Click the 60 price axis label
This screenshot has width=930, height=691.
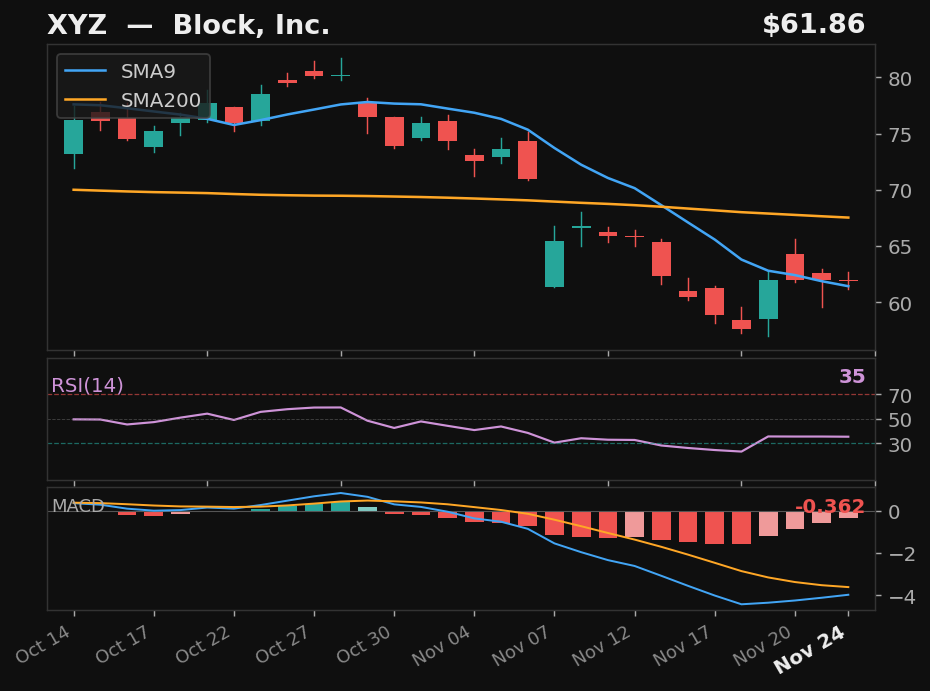click(900, 304)
